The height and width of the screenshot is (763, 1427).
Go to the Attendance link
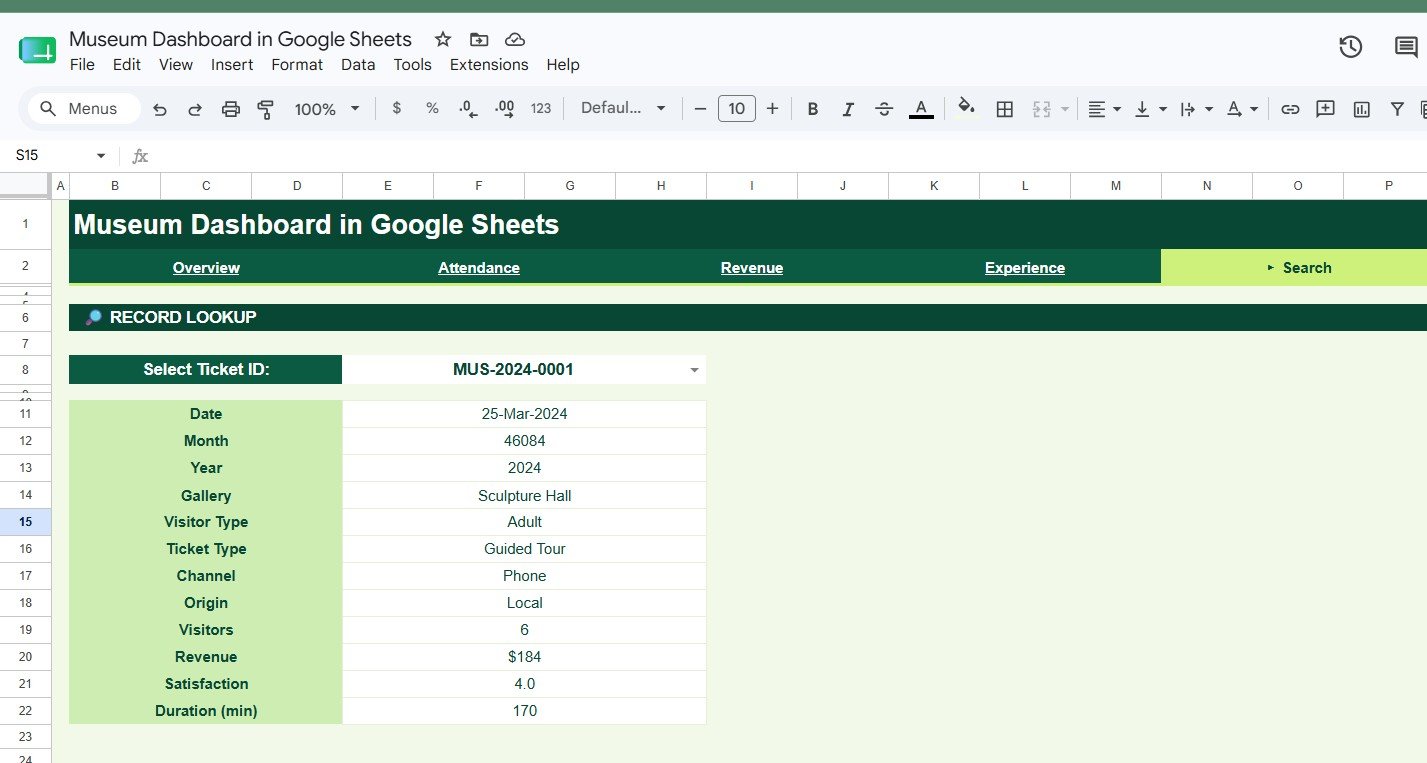coord(479,268)
